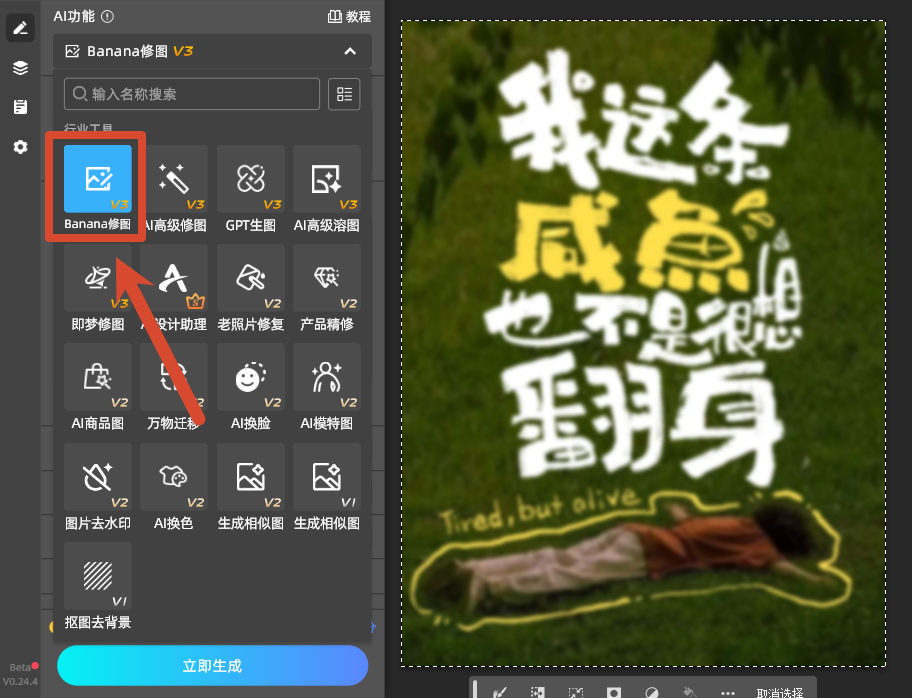This screenshot has height=698, width=912.
Task: Click the 立即生成 generate button
Action: 213,665
